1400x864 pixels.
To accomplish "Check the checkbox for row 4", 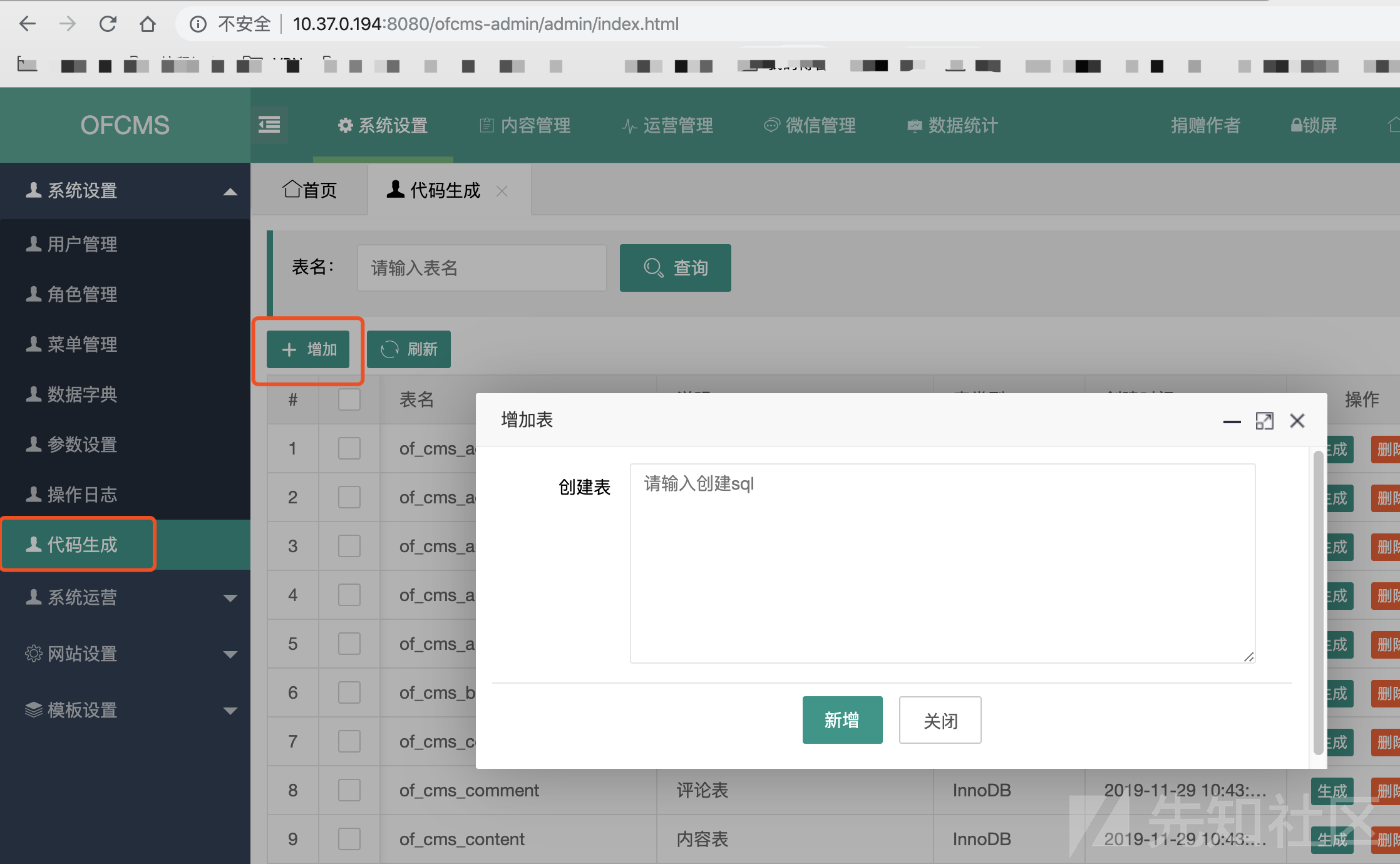I will [x=349, y=595].
